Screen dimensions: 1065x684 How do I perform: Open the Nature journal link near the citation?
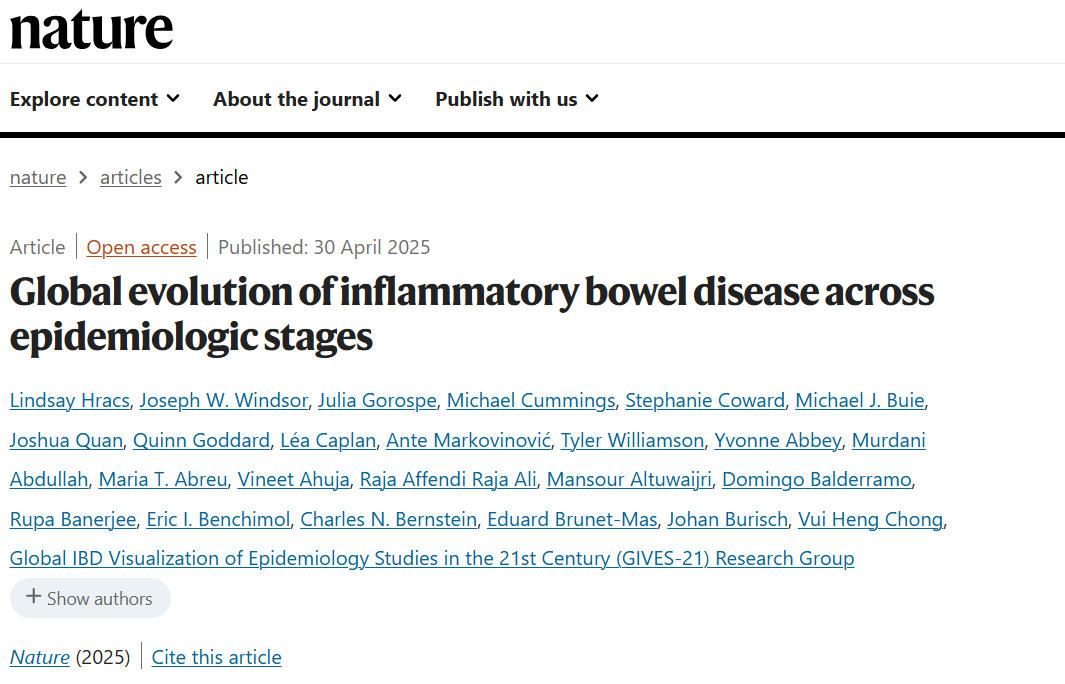[x=39, y=658]
